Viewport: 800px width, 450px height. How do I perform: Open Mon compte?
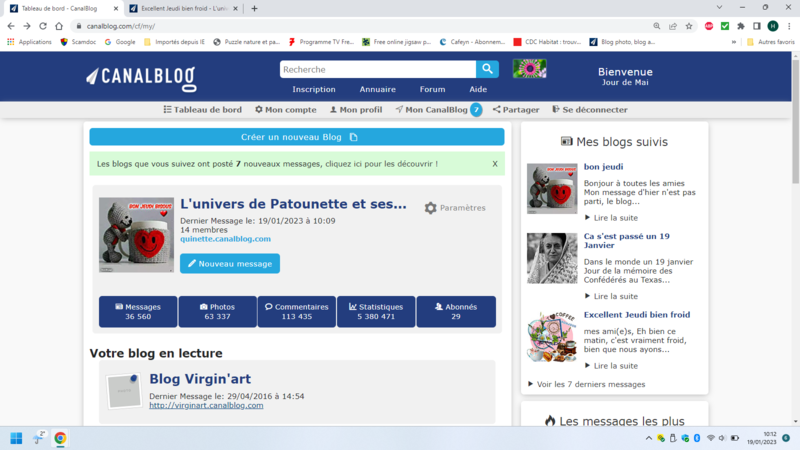[286, 110]
